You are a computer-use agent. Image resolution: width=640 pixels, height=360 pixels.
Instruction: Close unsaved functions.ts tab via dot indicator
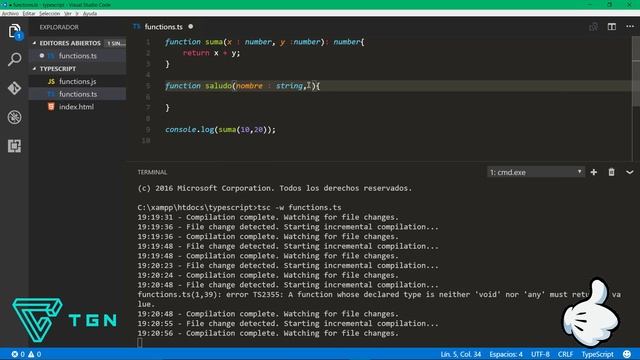pos(191,27)
